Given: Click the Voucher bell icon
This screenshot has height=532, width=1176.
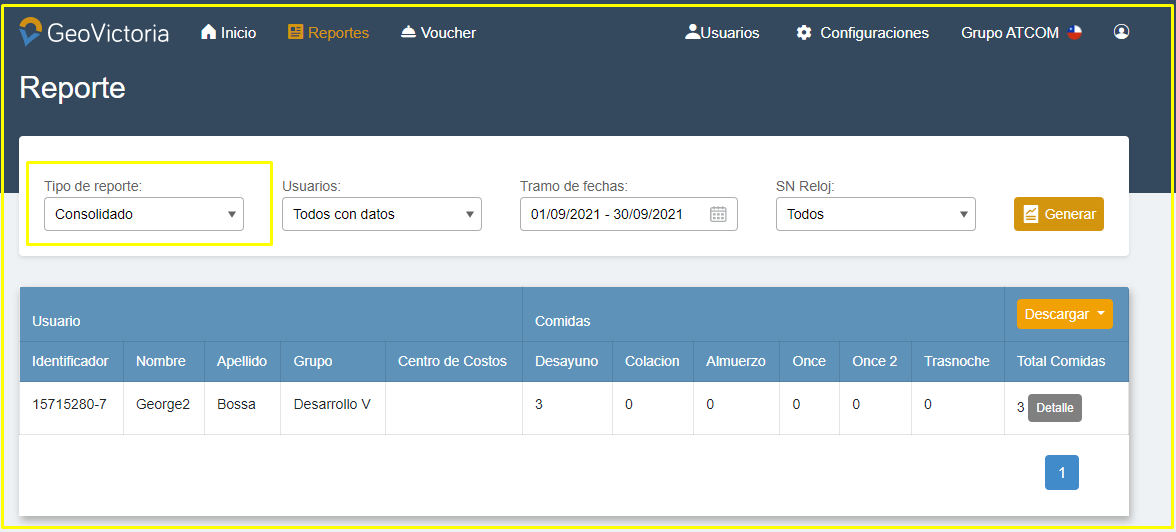Looking at the screenshot, I should point(408,33).
